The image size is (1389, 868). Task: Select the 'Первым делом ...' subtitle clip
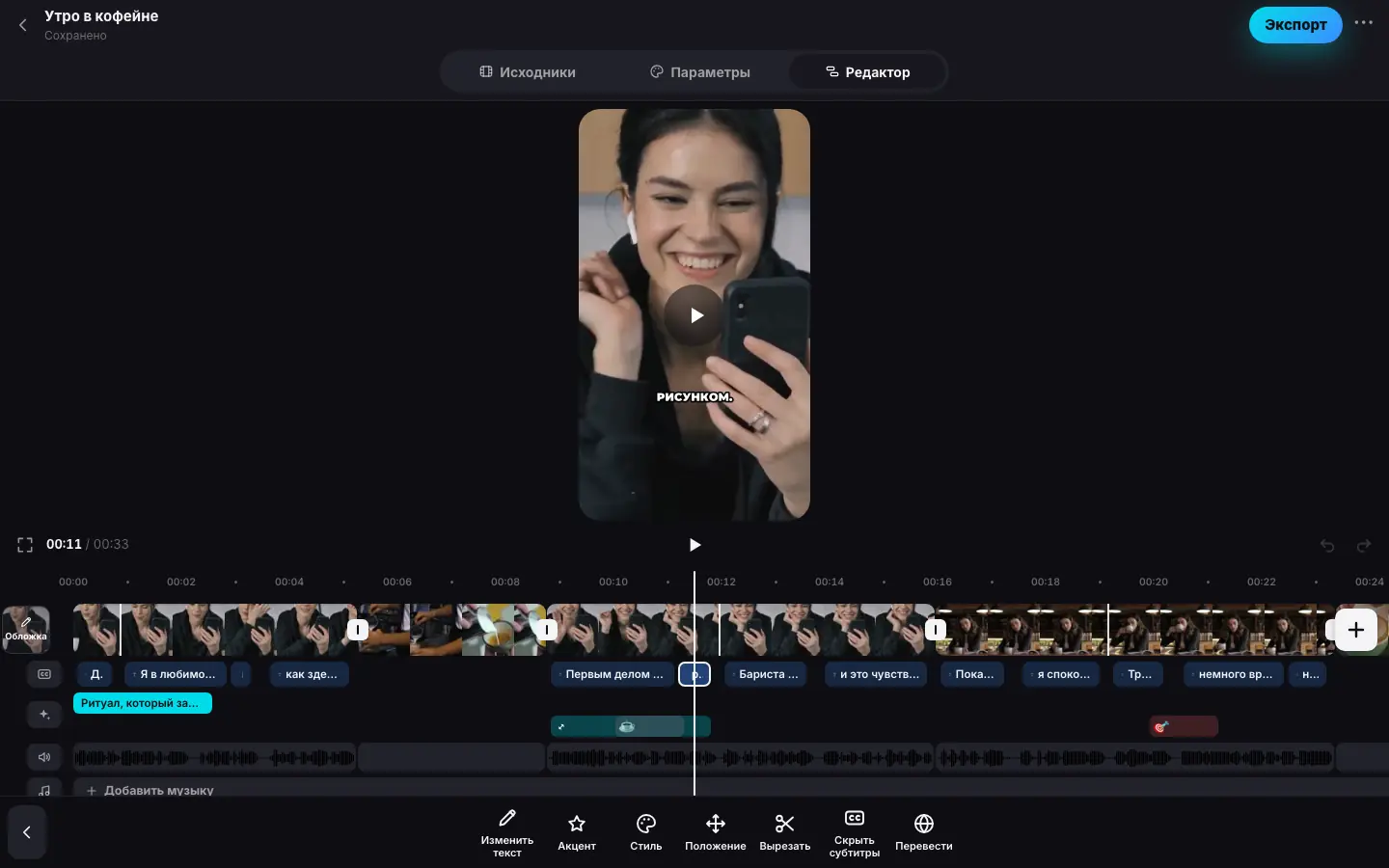point(613,674)
